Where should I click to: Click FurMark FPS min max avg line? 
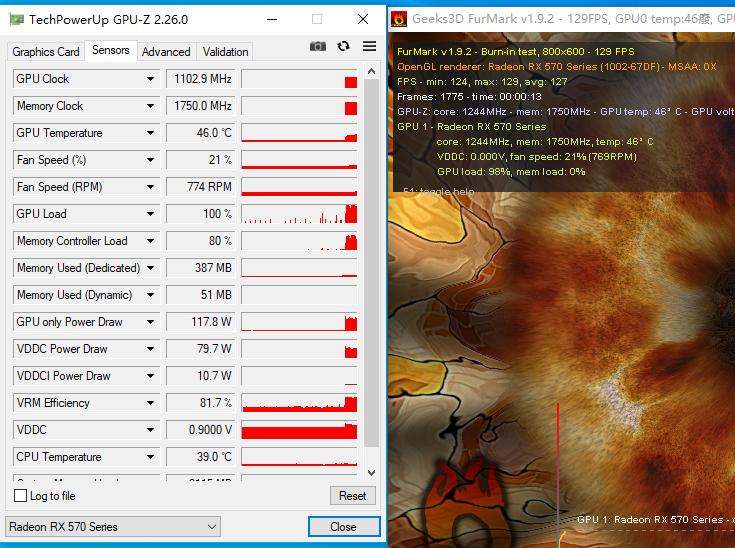pyautogui.click(x=482, y=82)
